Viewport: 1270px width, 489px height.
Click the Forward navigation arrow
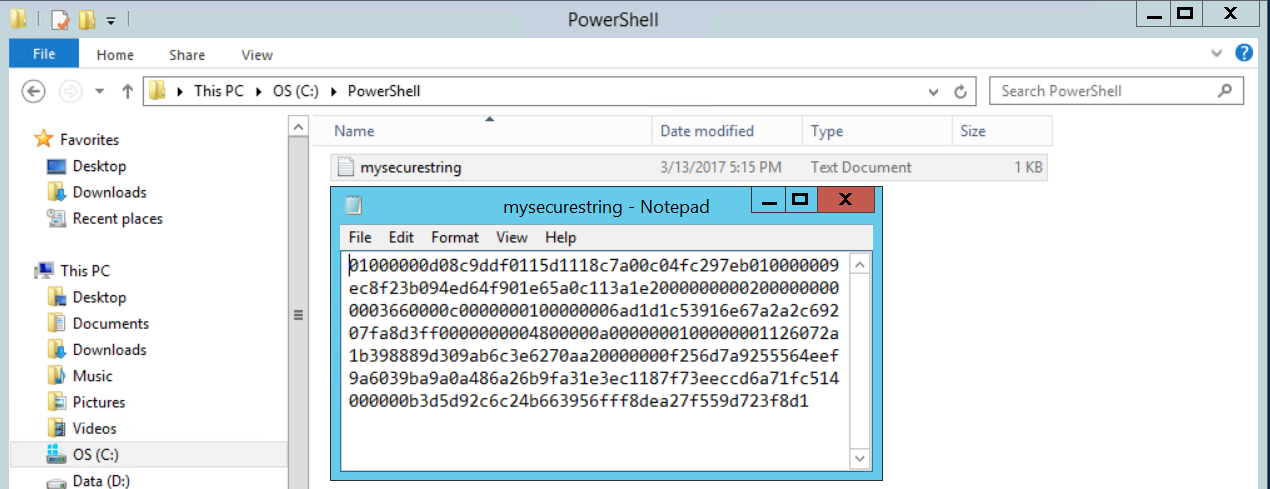click(70, 91)
